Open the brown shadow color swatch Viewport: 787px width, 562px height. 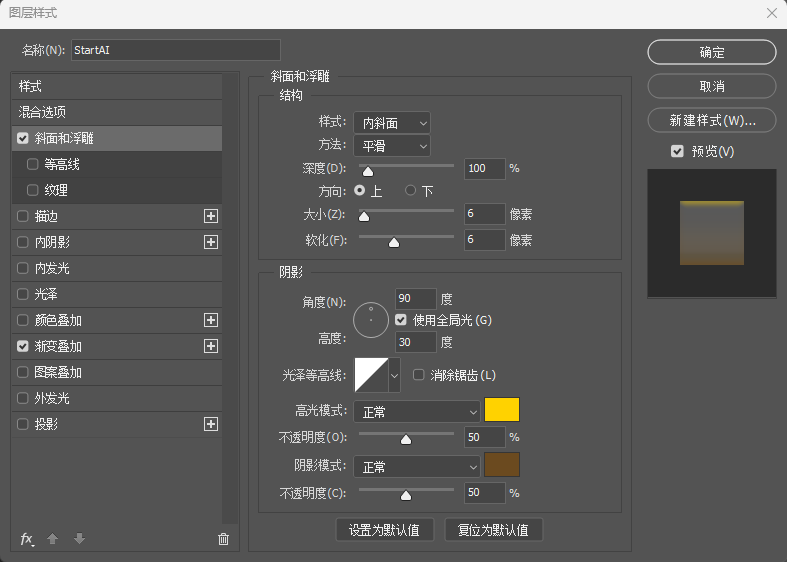pyautogui.click(x=502, y=465)
